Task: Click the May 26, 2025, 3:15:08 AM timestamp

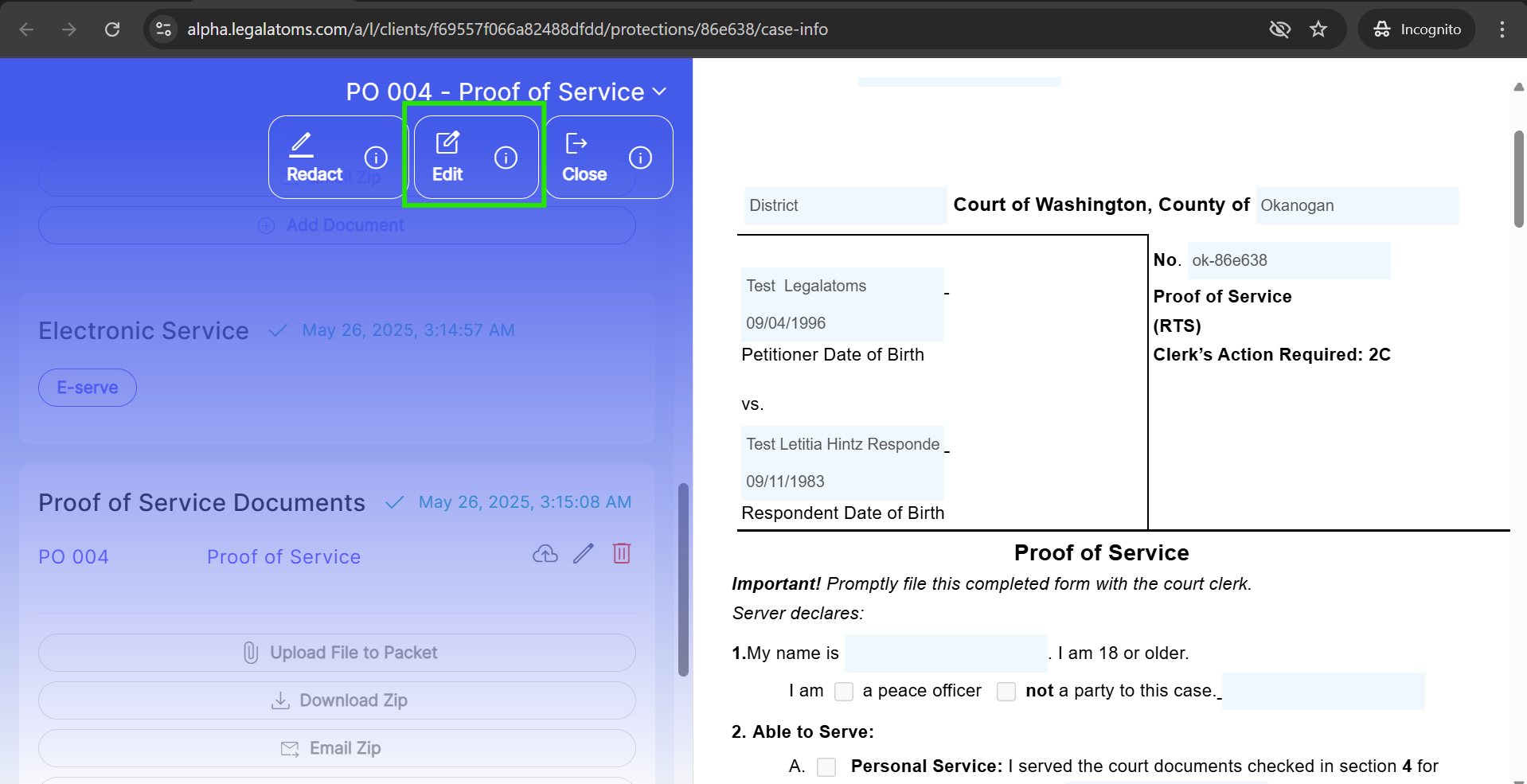Action: tap(525, 502)
